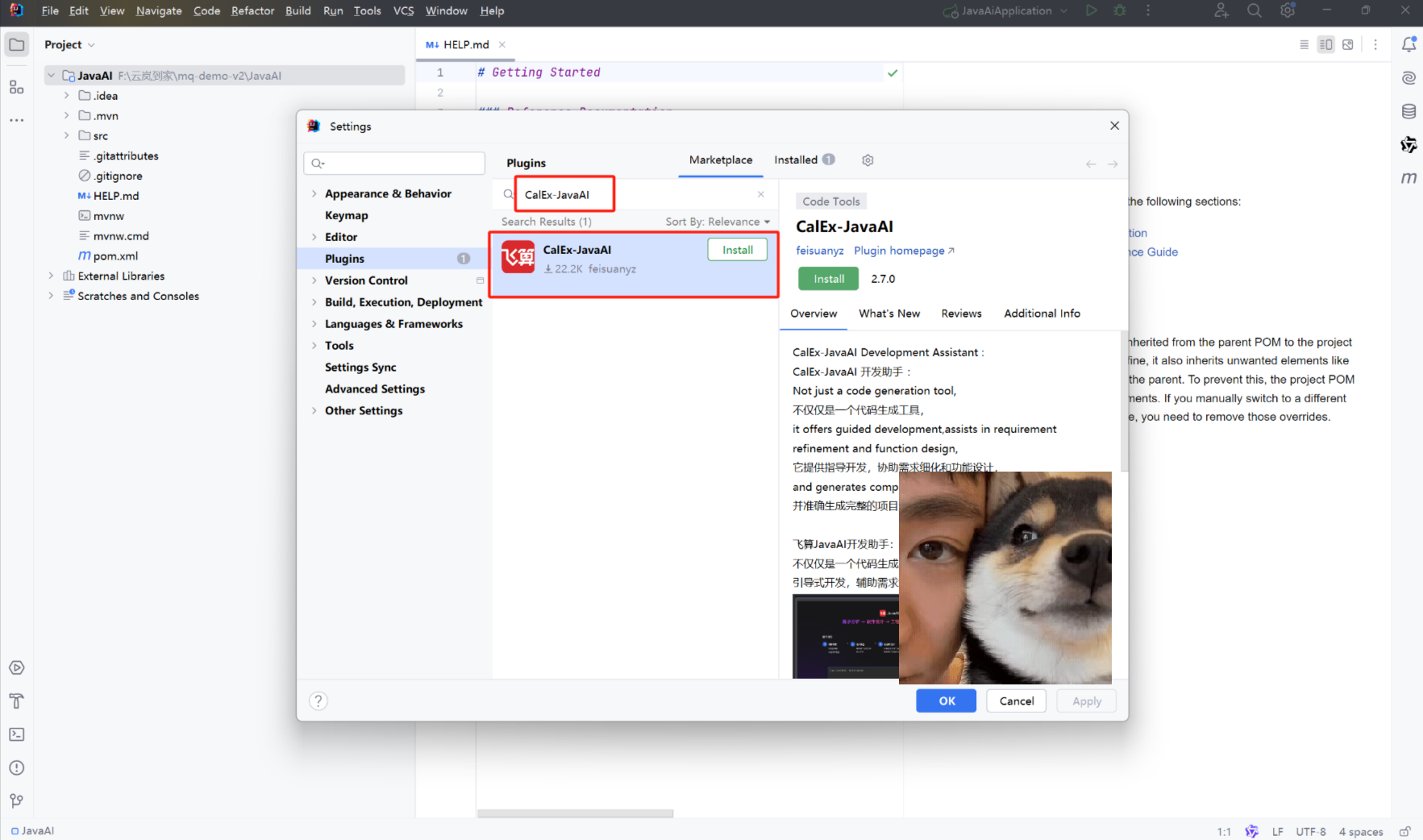Open the Project tool window folder icon
Image resolution: width=1423 pixels, height=840 pixels.
click(17, 44)
